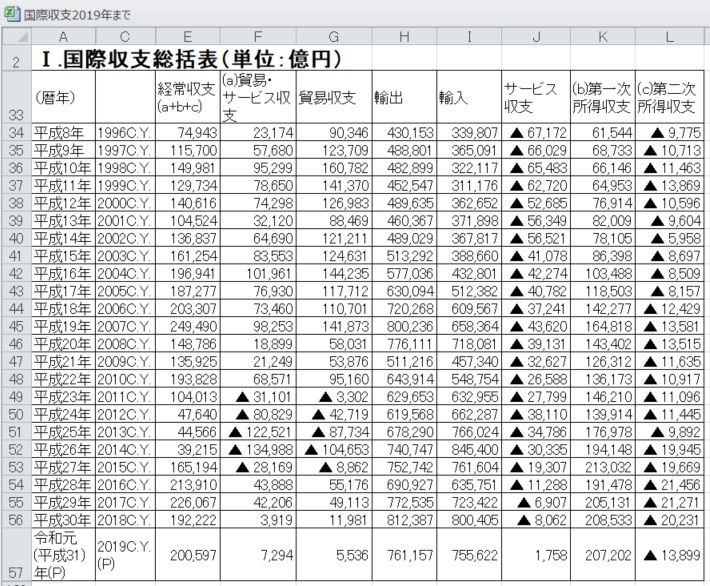Select column E header
Image resolution: width=710 pixels, height=586 pixels.
pyautogui.click(x=187, y=36)
